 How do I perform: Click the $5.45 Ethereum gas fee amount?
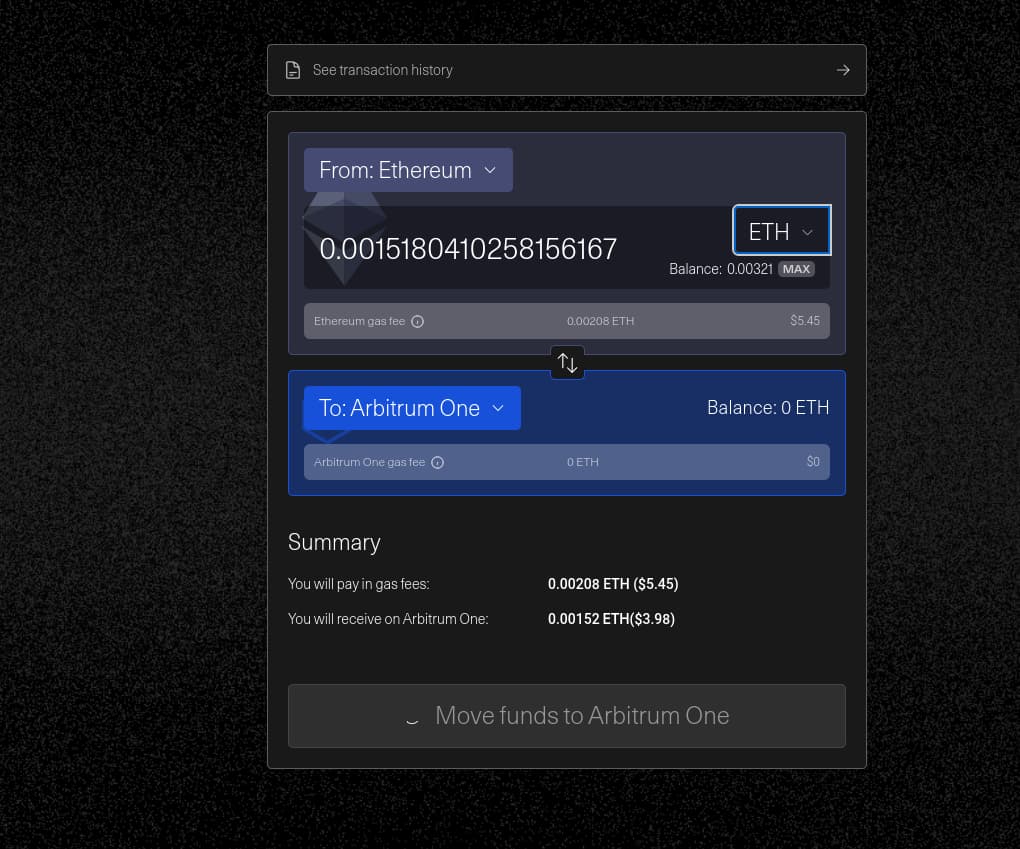[x=805, y=321]
